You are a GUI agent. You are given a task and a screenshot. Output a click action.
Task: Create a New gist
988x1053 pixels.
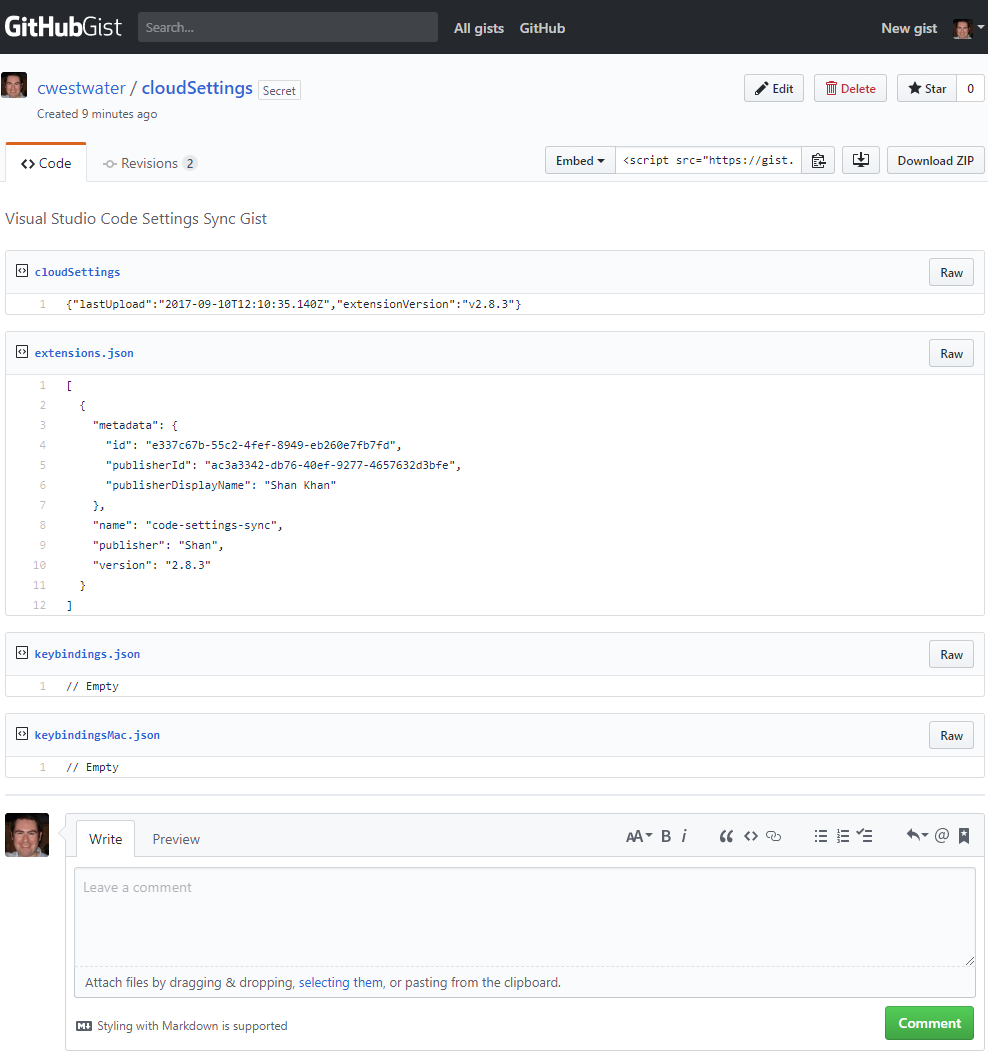909,28
